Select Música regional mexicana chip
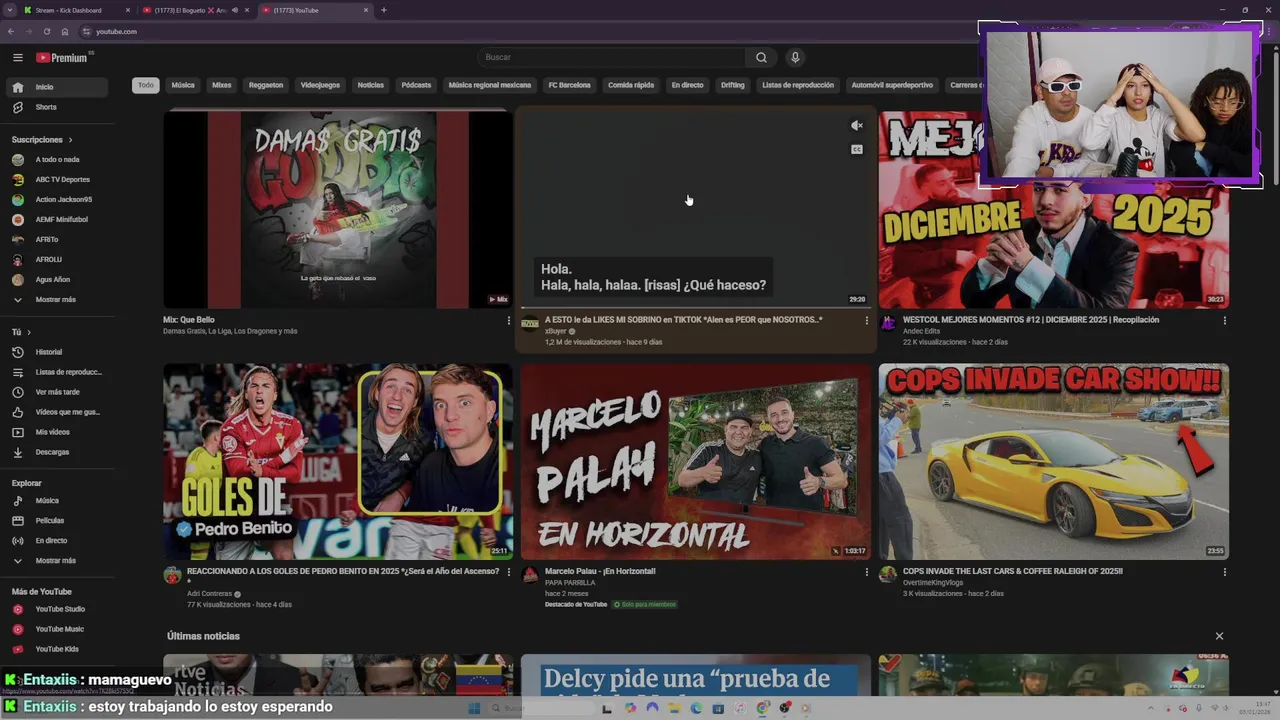The image size is (1280, 720). [490, 85]
